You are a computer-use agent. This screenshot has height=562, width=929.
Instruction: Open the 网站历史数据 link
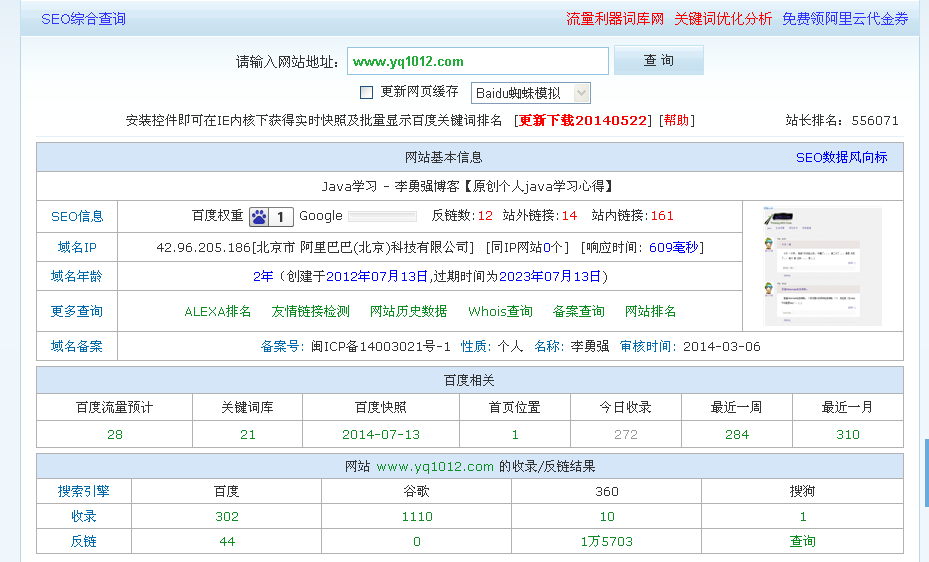coord(408,311)
